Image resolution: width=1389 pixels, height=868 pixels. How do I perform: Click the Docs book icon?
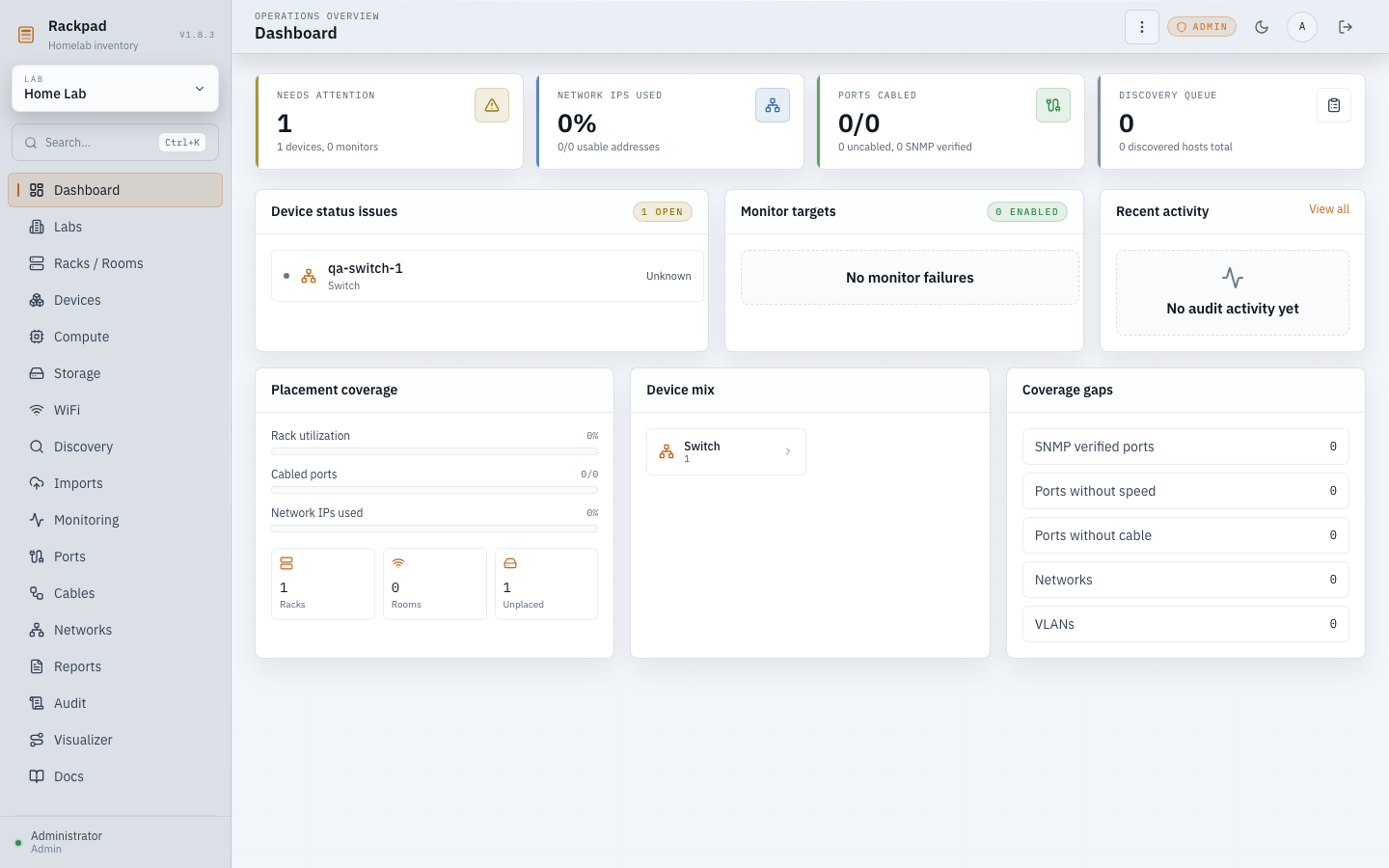(37, 776)
